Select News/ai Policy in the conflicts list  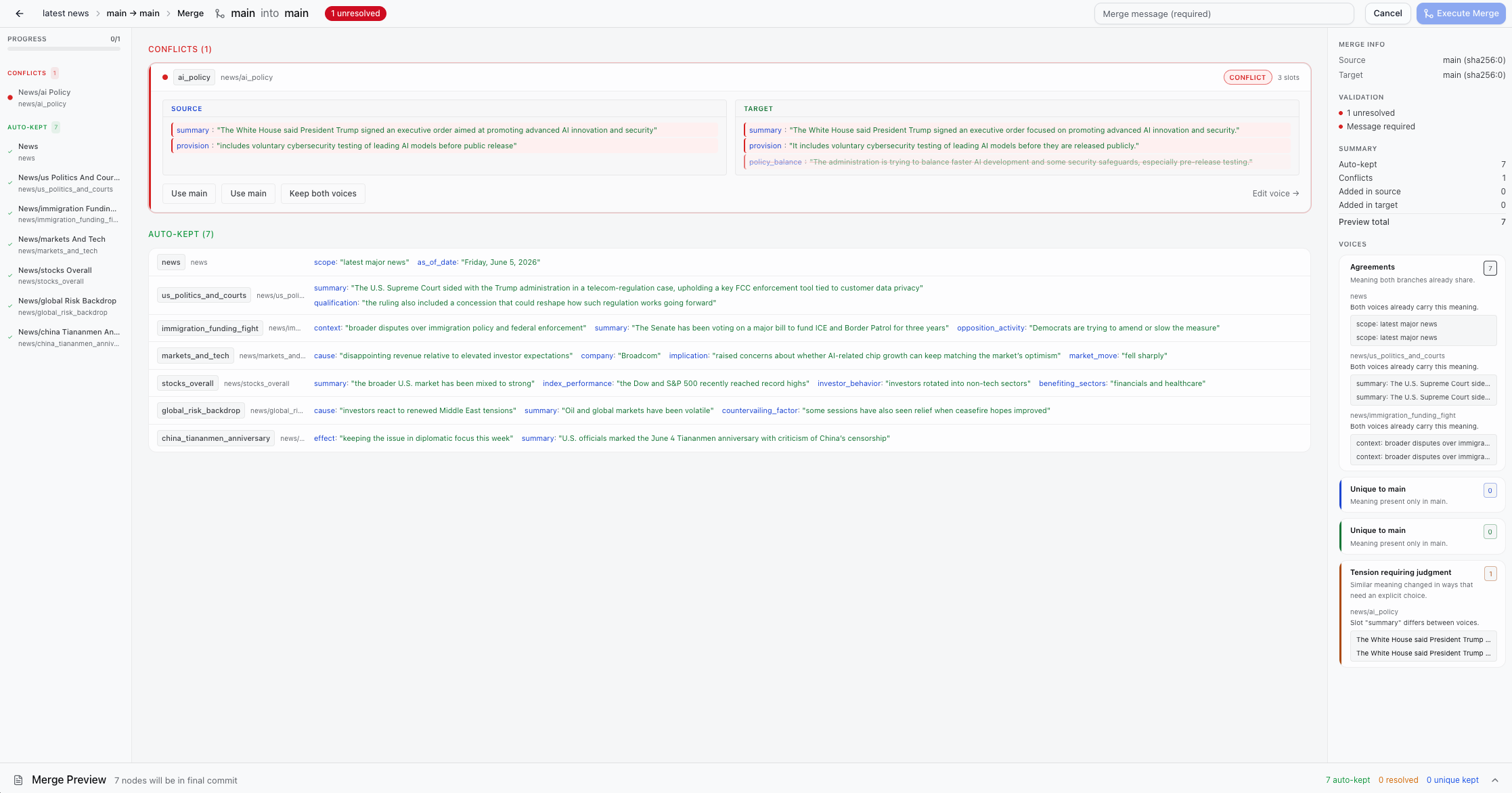(64, 98)
